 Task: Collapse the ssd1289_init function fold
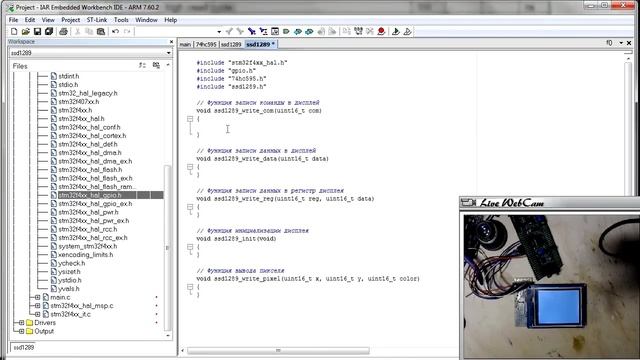pyautogui.click(x=190, y=247)
